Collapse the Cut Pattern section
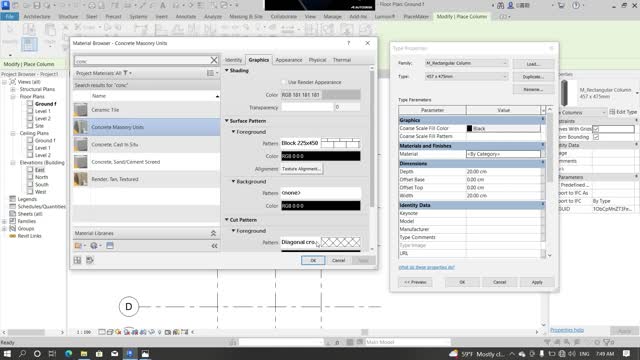Viewport: 640px width, 360px height. tap(227, 220)
